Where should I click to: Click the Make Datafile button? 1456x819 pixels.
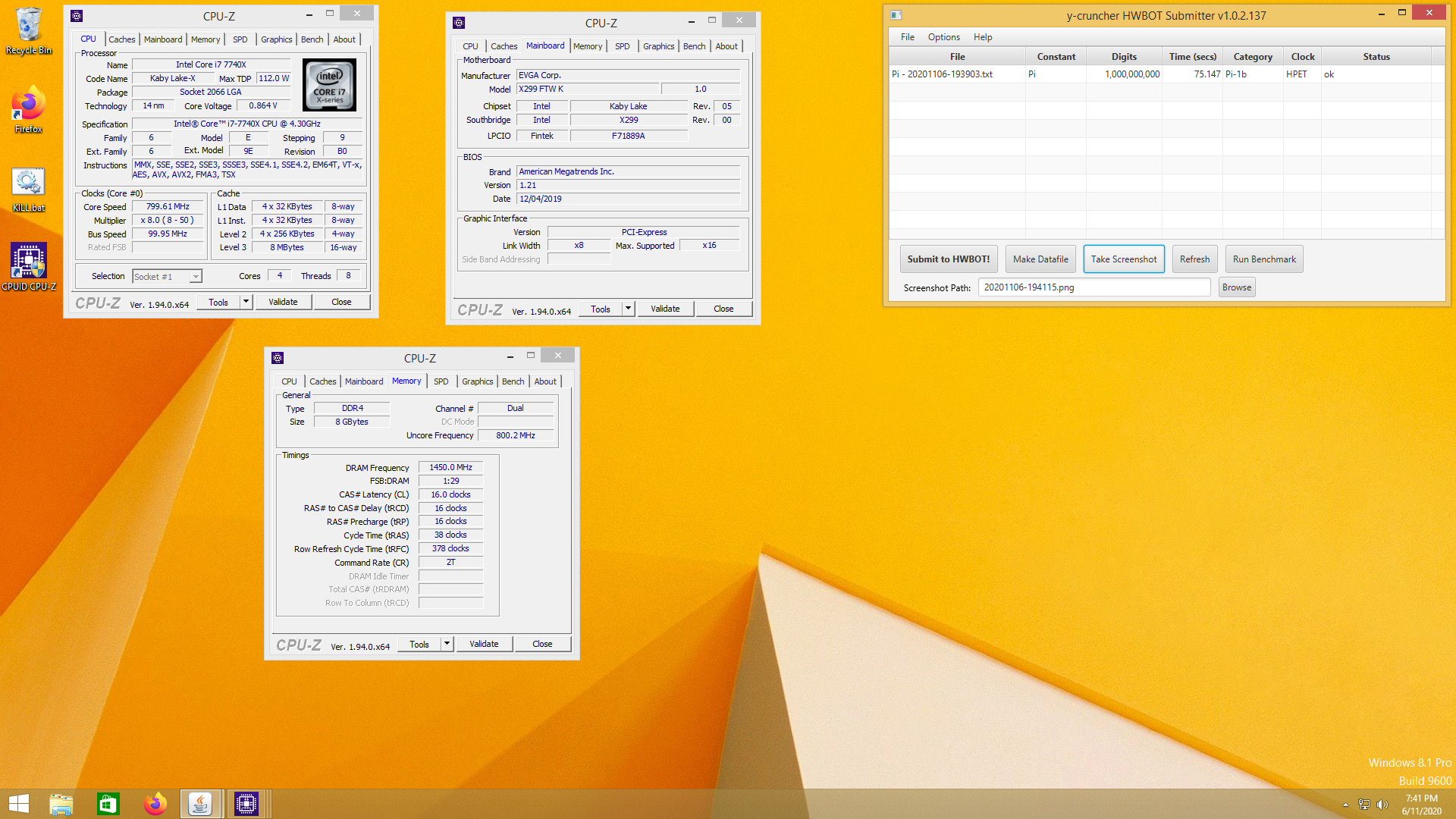coord(1040,259)
